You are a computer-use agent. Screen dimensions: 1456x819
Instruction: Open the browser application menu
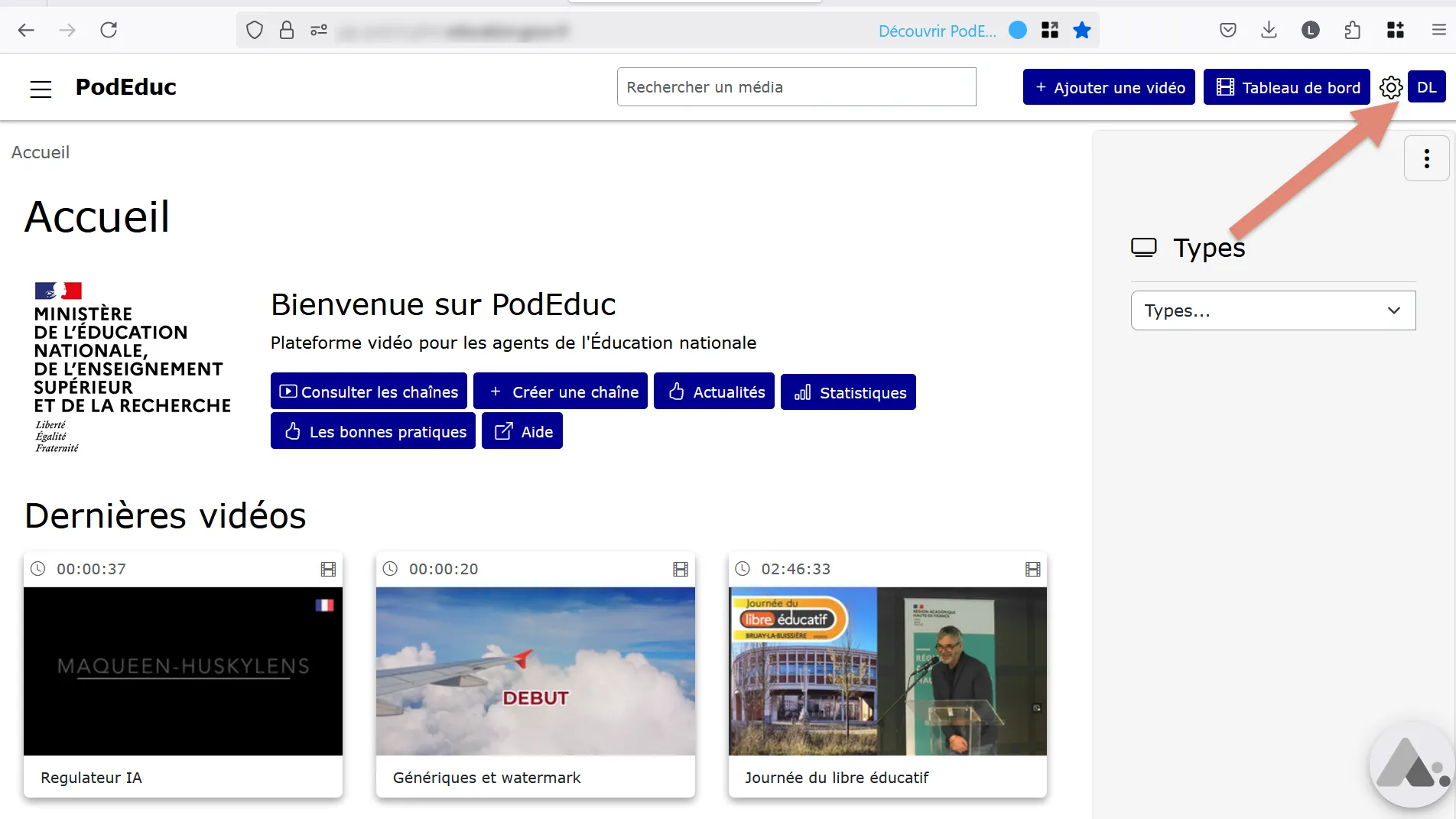[1439, 30]
